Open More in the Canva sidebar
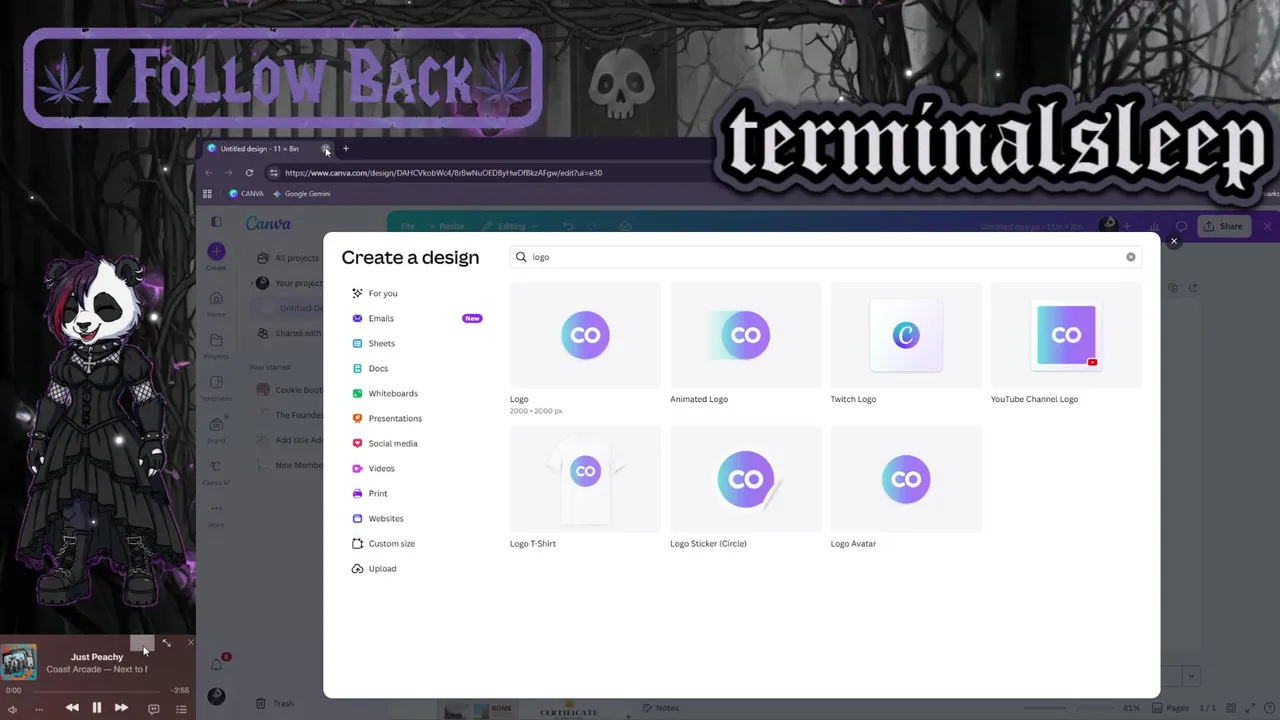Image resolution: width=1280 pixels, height=720 pixels. [x=216, y=514]
